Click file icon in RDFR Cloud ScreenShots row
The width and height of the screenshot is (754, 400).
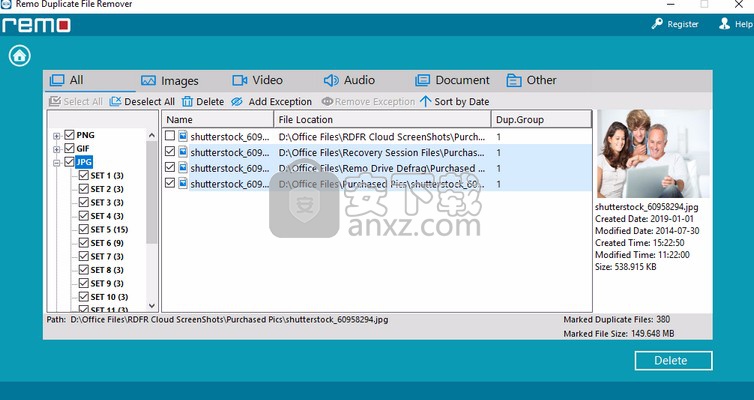click(183, 136)
